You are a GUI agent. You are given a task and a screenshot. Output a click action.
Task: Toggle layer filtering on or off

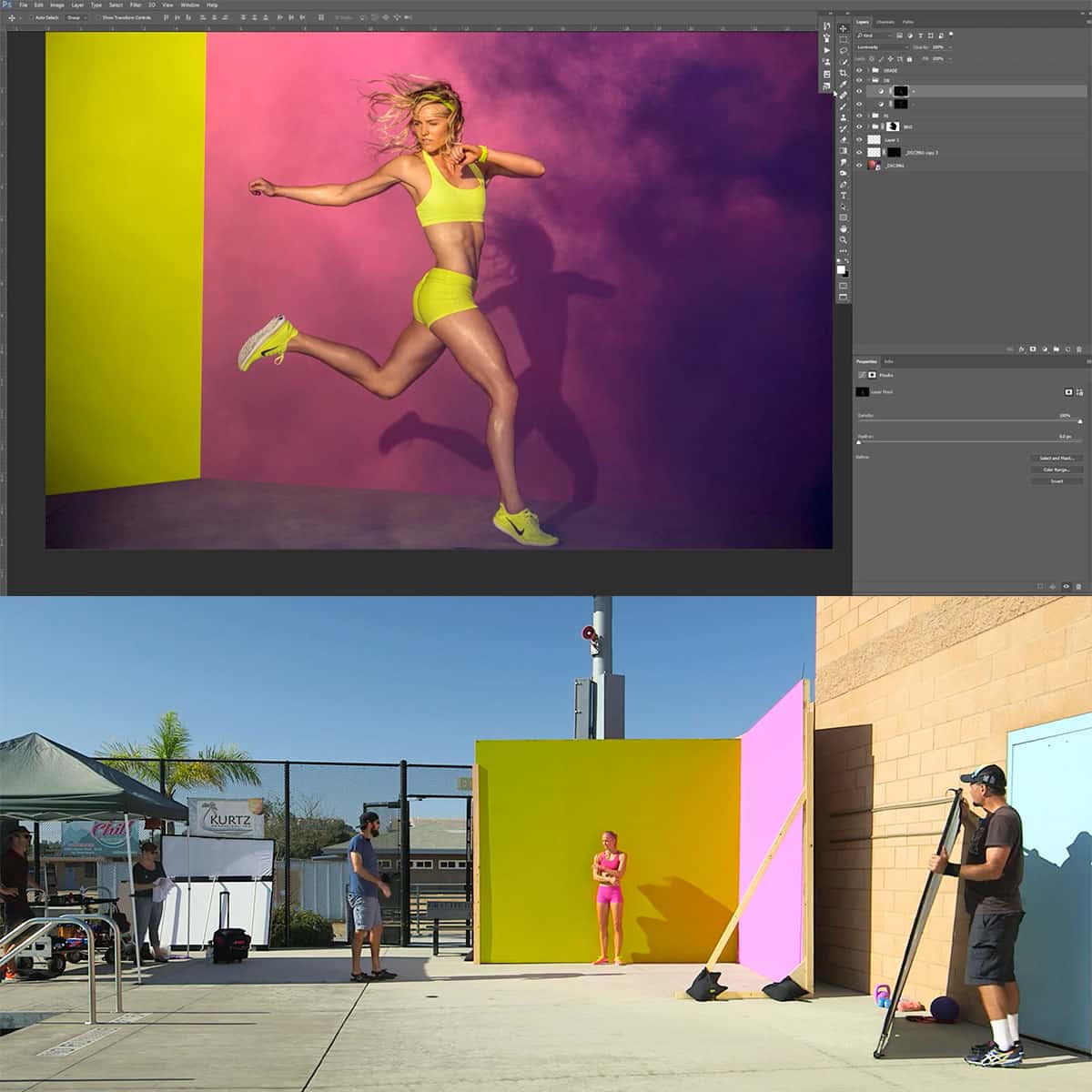click(x=951, y=34)
